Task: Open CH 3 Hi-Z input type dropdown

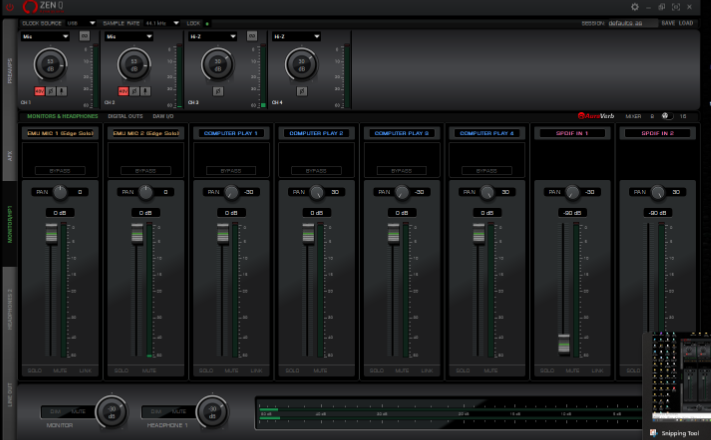Action: (x=213, y=36)
